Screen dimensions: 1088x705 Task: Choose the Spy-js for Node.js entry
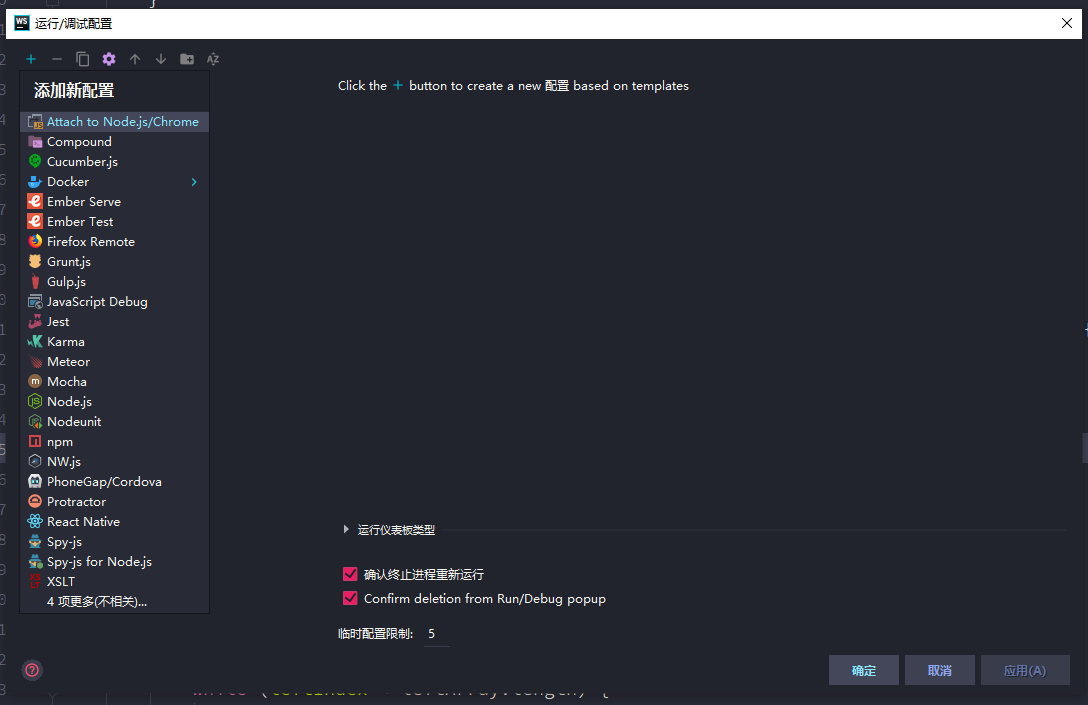coord(114,561)
